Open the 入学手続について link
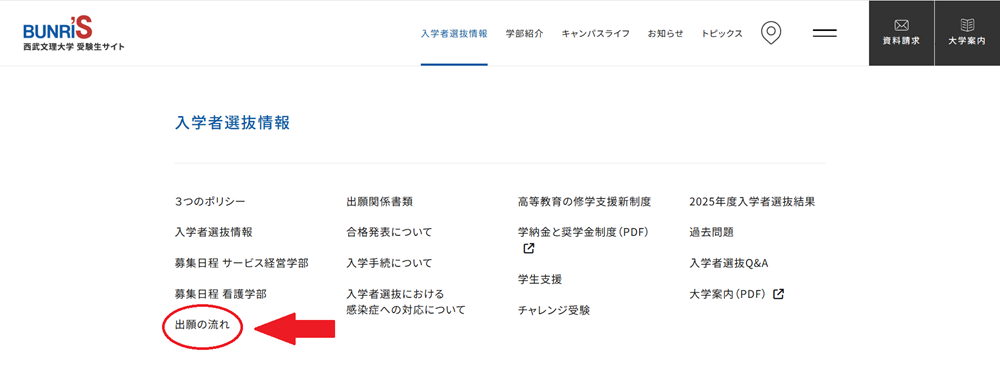The image size is (1000, 383). pyautogui.click(x=389, y=263)
